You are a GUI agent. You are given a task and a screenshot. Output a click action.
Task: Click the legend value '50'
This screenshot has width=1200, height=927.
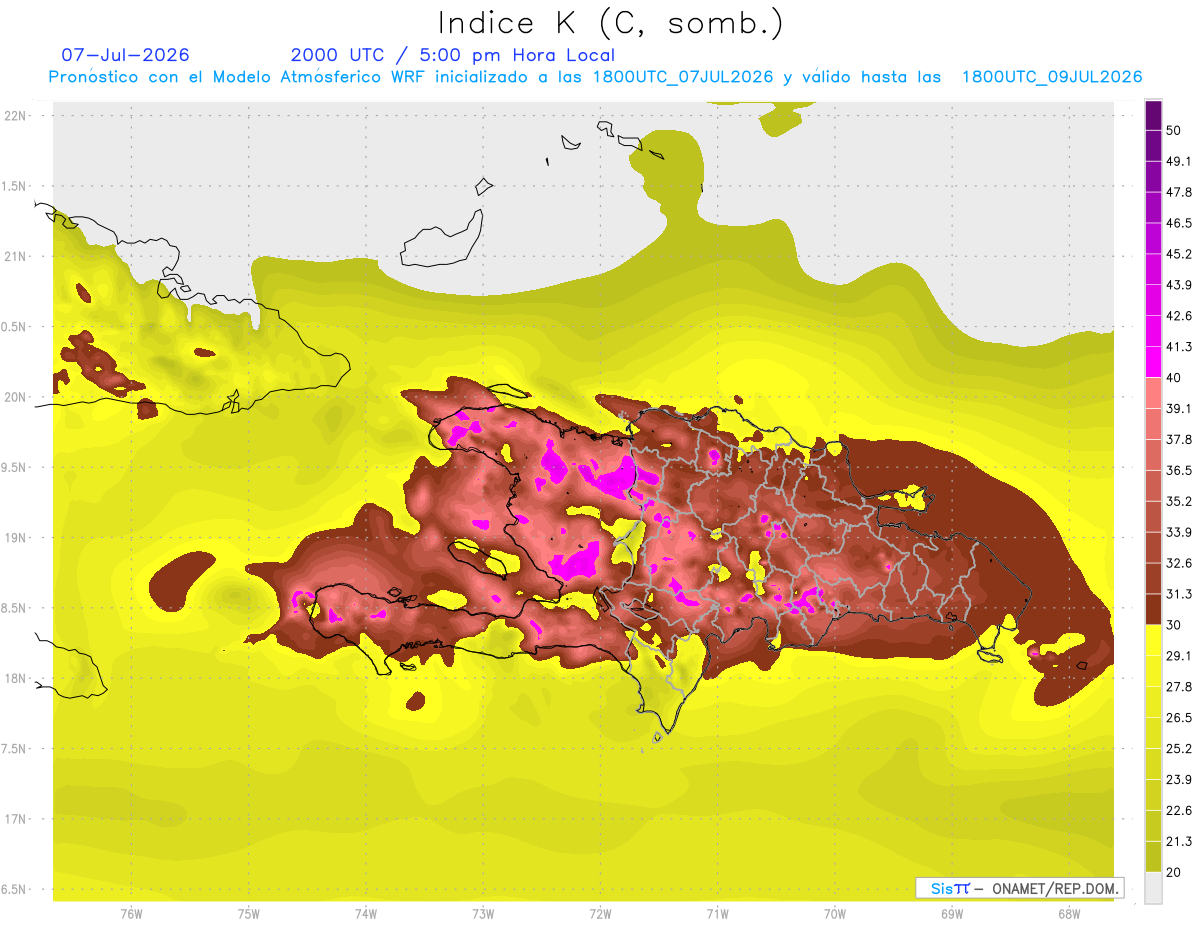tap(1174, 130)
